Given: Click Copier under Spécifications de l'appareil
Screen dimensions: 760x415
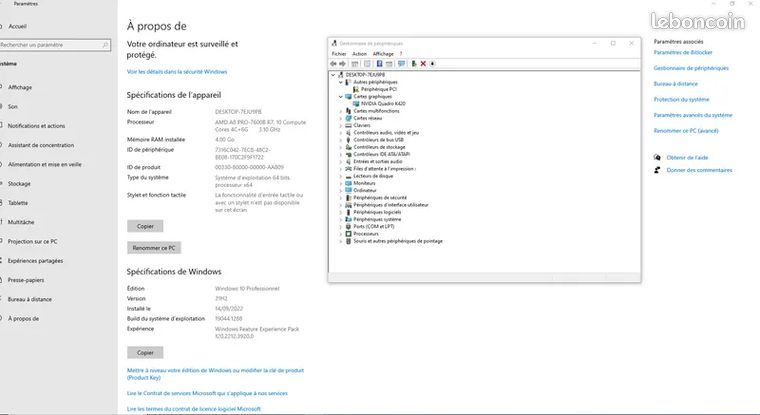Looking at the screenshot, I should [145, 226].
